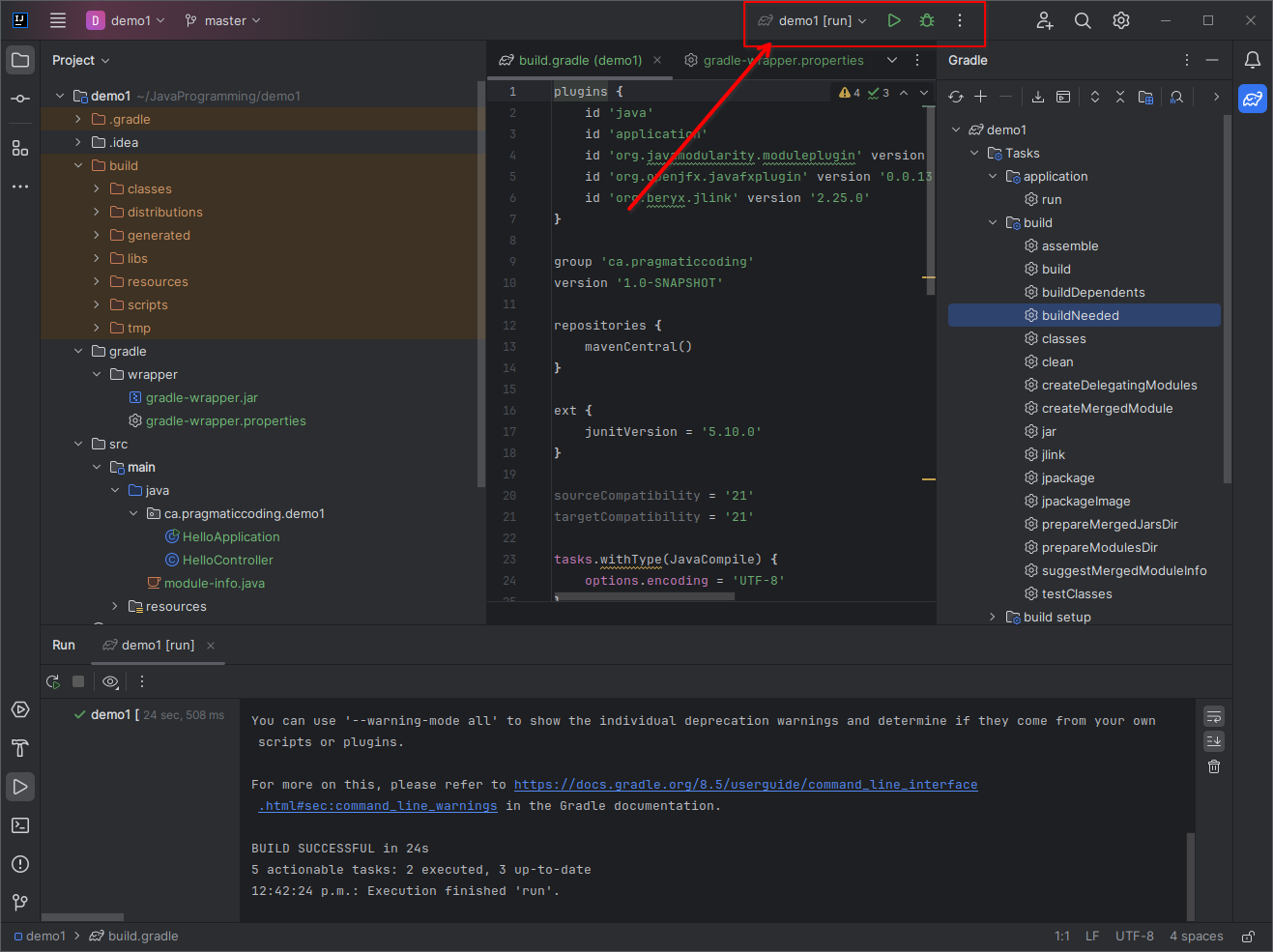Image resolution: width=1273 pixels, height=952 pixels.
Task: Open the Search Everywhere magnifier
Action: coord(1083,20)
